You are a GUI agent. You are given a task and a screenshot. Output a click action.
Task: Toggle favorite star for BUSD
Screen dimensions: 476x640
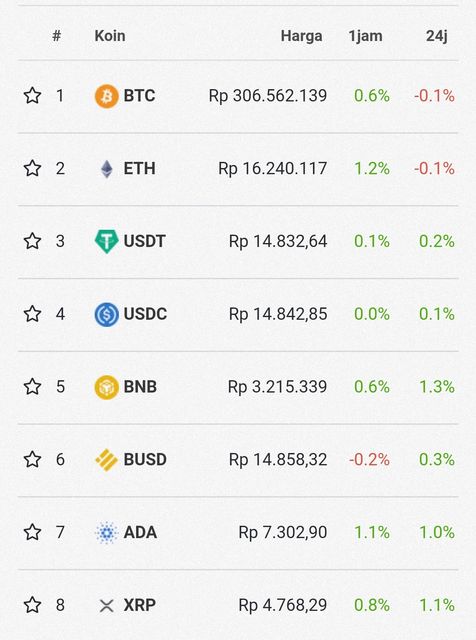[32, 460]
